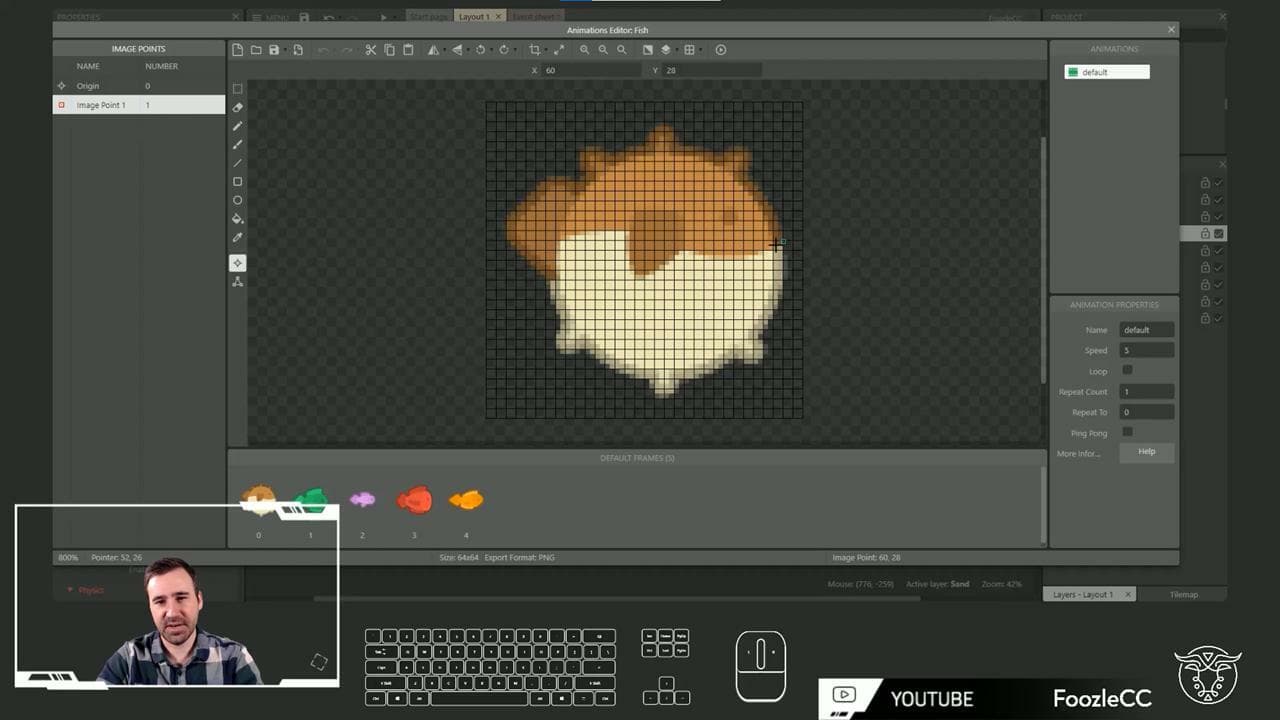Viewport: 1280px width, 720px height.
Task: Click the animation Name field
Action: point(1146,330)
